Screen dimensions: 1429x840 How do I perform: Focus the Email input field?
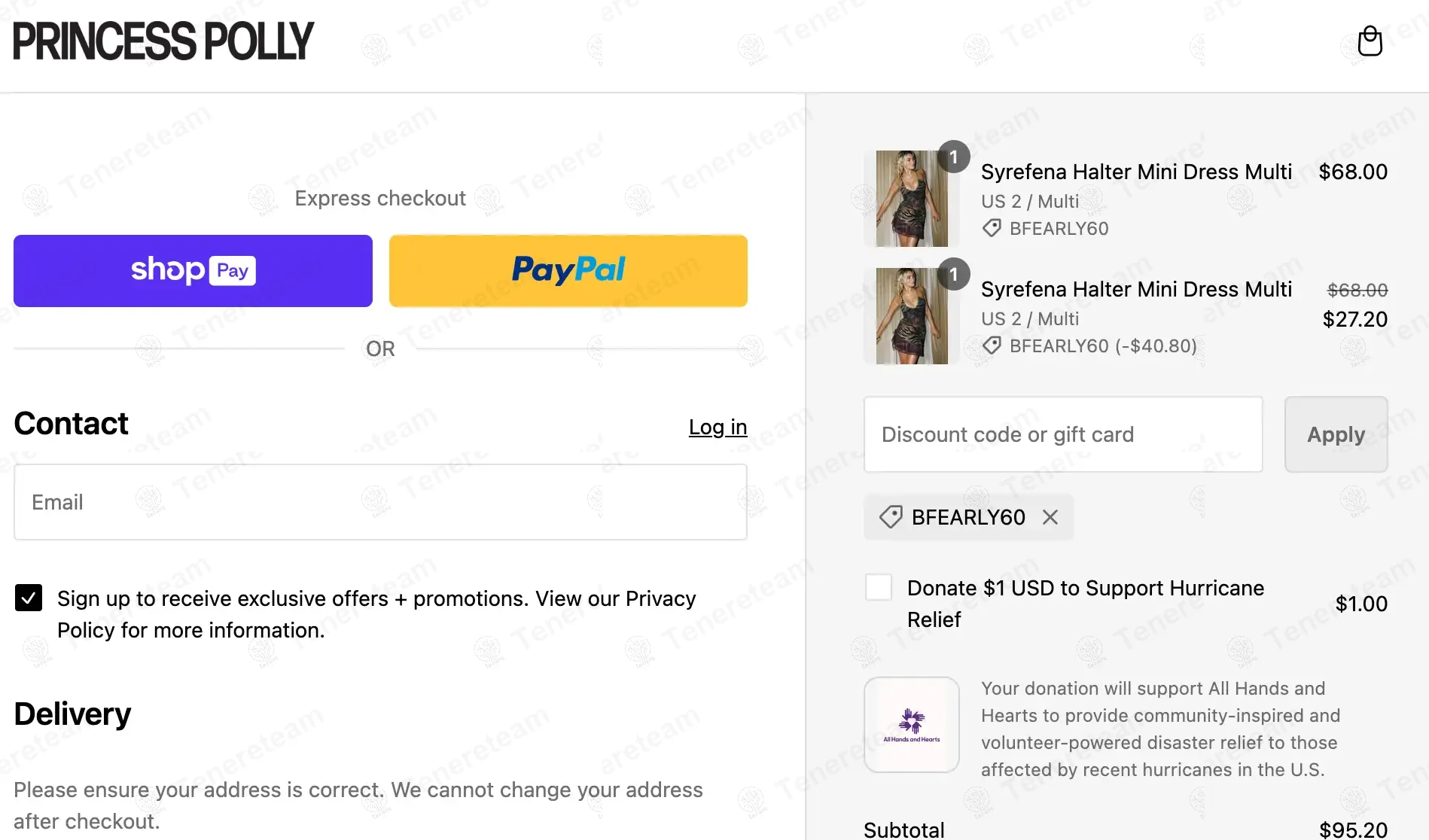(380, 502)
